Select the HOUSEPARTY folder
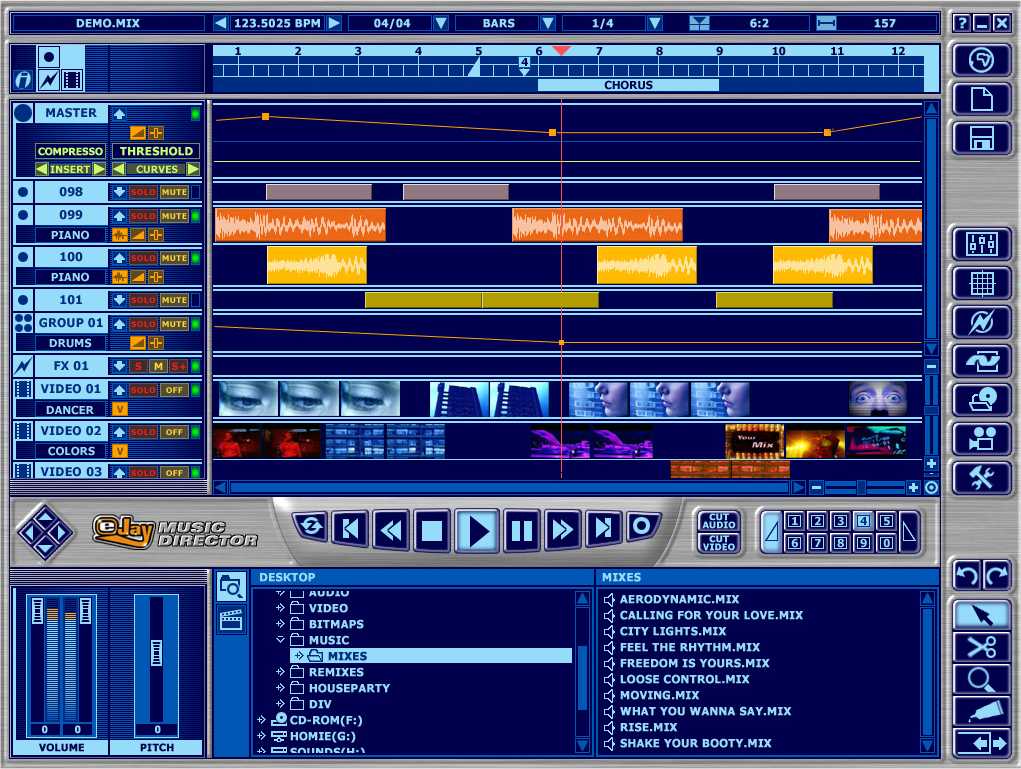 349,688
